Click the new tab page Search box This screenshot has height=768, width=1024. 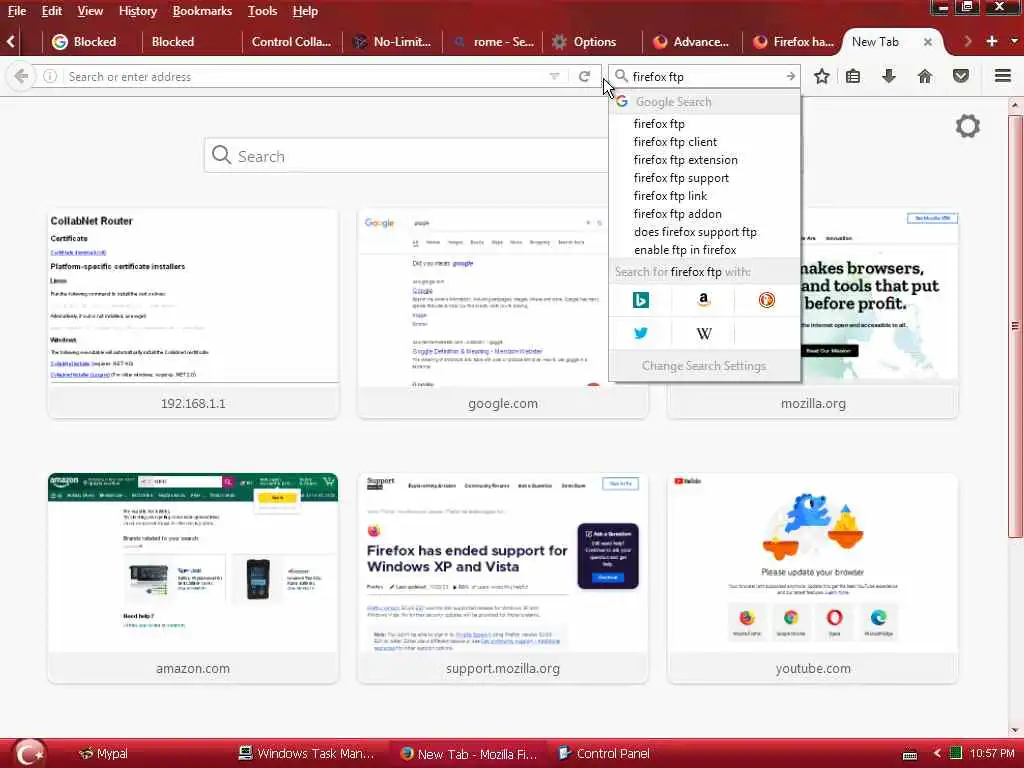406,156
